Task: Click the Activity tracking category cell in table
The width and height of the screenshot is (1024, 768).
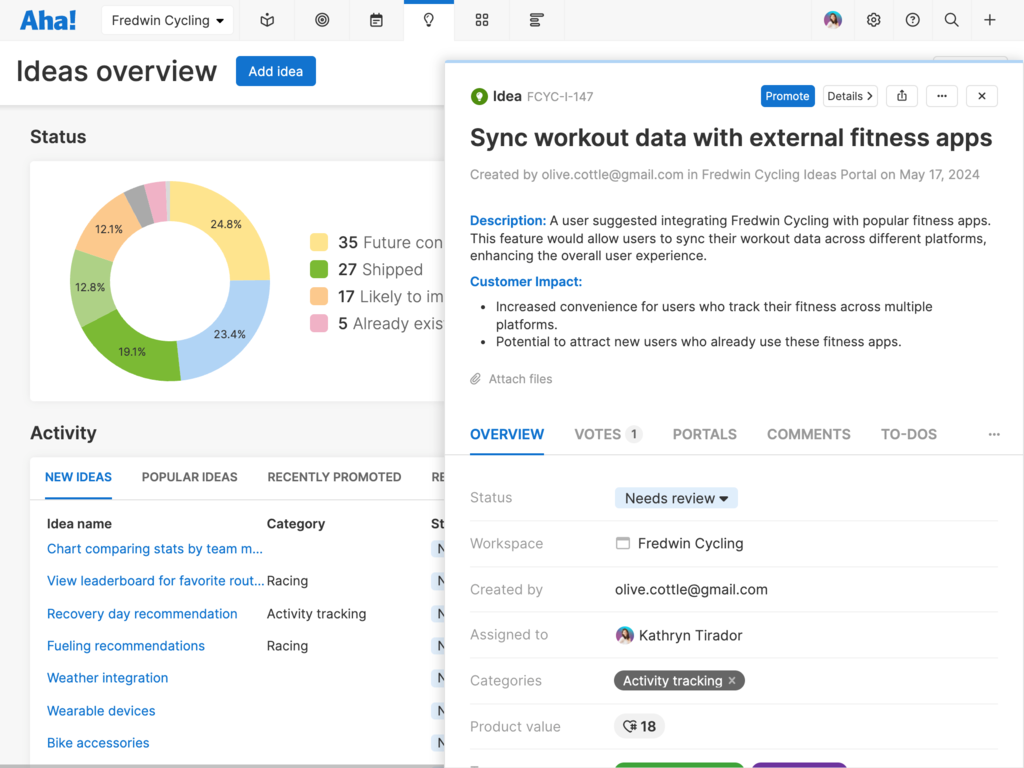Action: pyautogui.click(x=316, y=614)
